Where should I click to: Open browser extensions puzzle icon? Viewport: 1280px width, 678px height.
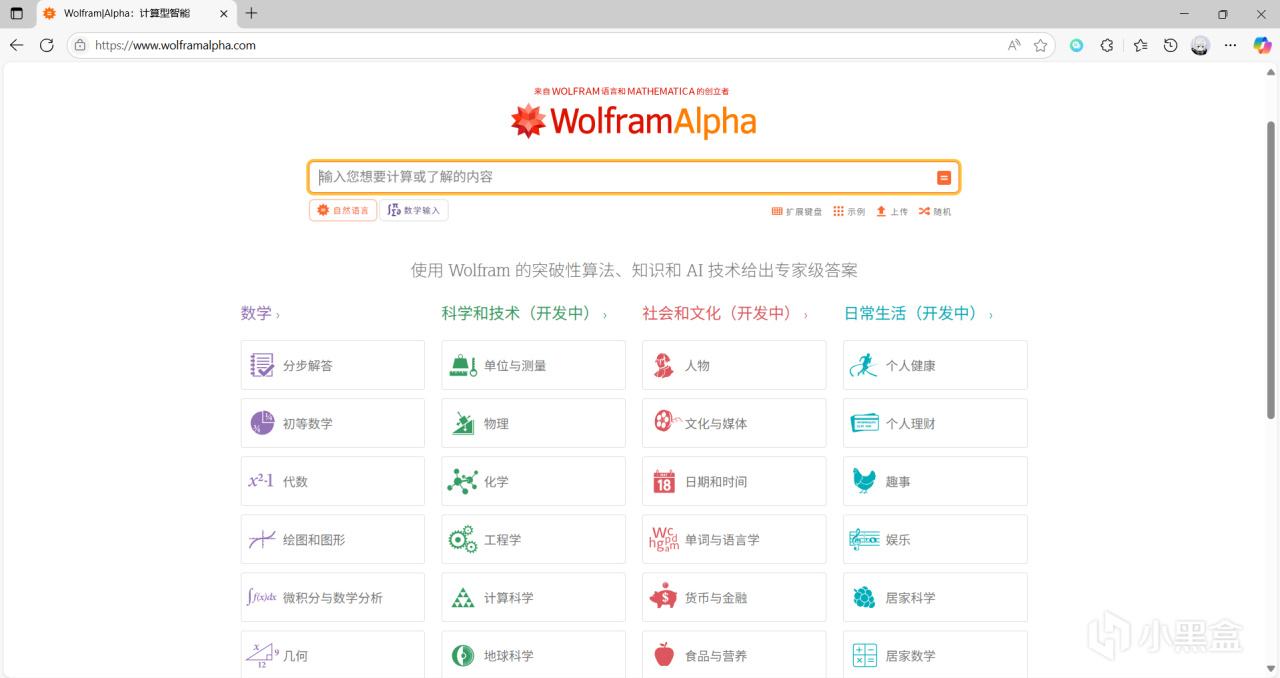pyautogui.click(x=1107, y=45)
